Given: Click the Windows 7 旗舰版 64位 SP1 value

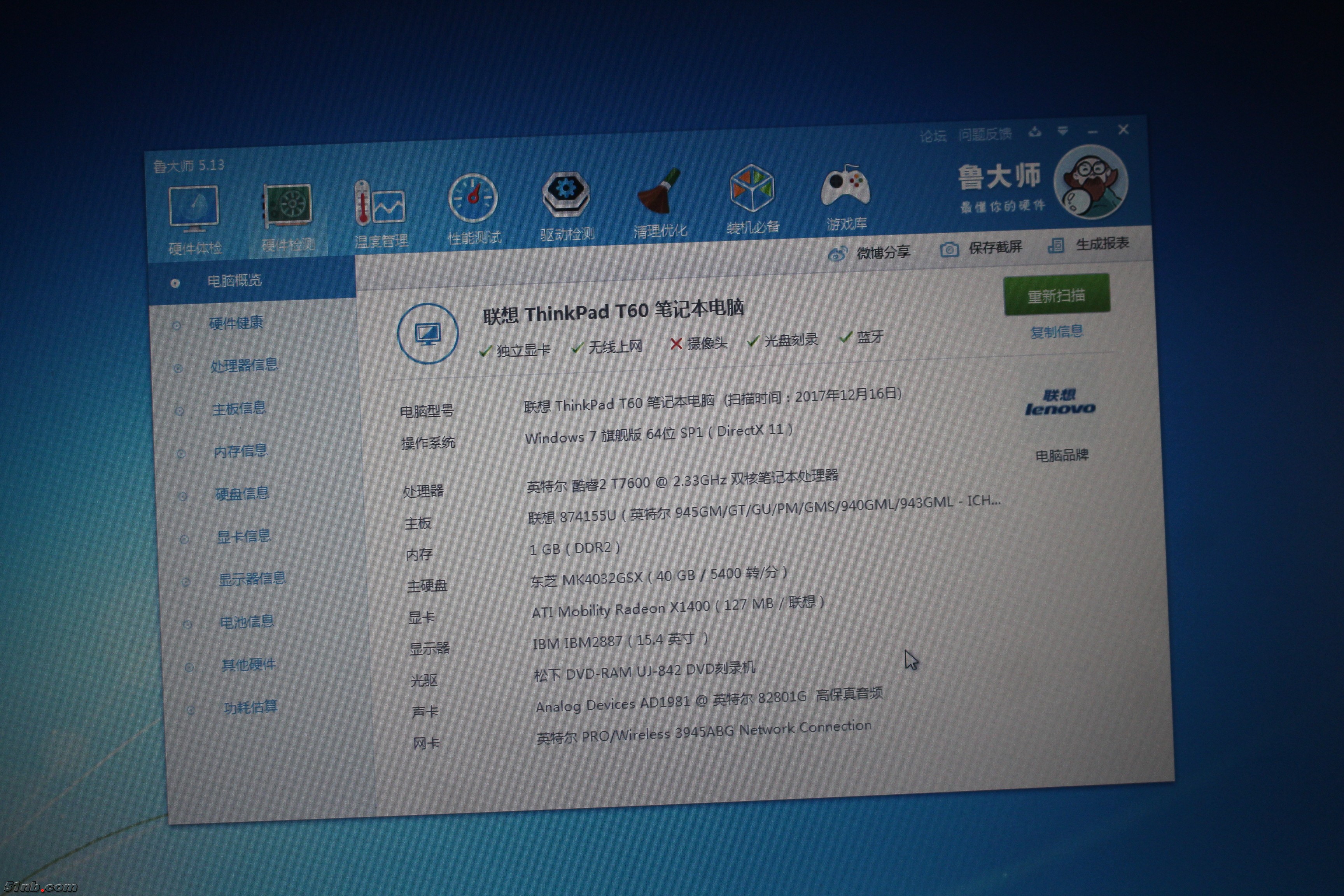Looking at the screenshot, I should coord(659,434).
